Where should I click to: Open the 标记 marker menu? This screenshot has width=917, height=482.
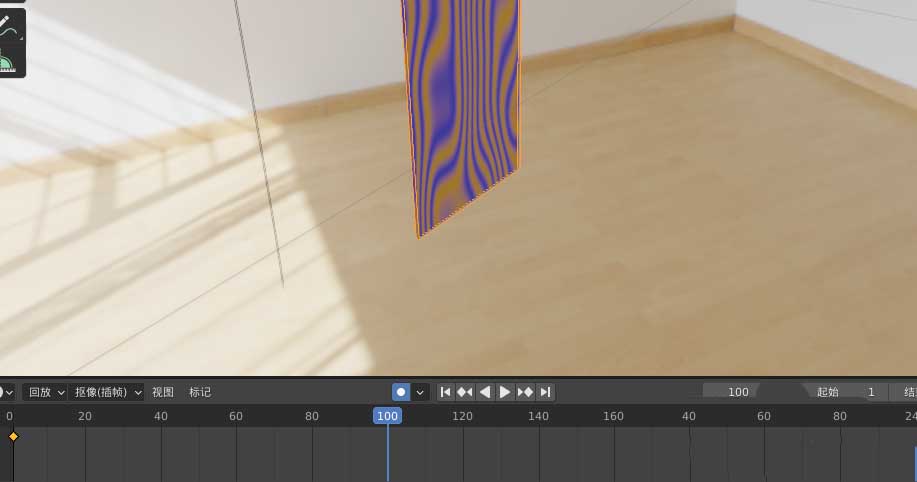200,392
